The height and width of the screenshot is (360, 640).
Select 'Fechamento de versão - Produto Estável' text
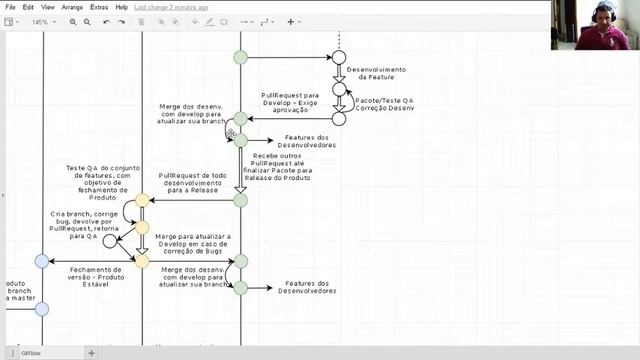click(96, 277)
